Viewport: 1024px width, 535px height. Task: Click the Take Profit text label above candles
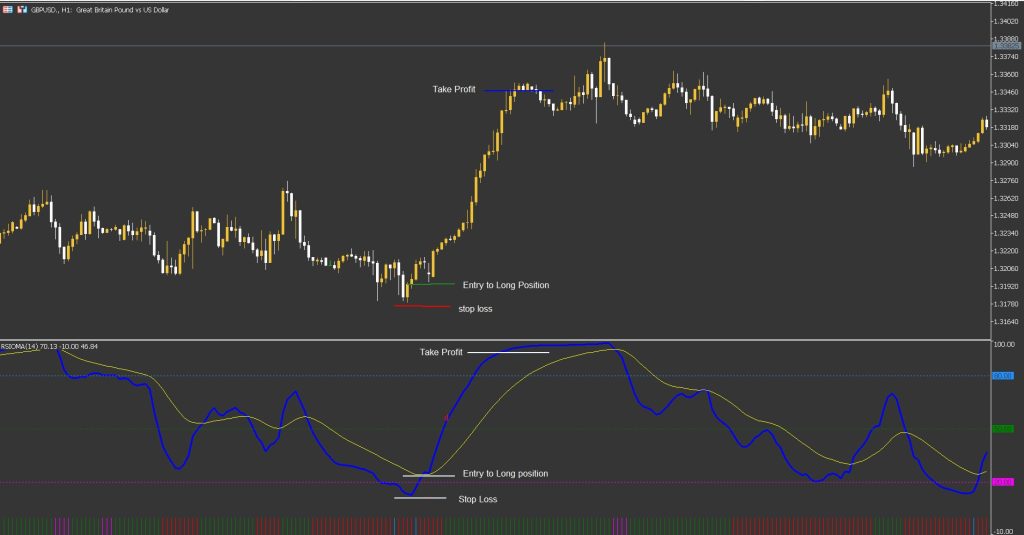(454, 89)
